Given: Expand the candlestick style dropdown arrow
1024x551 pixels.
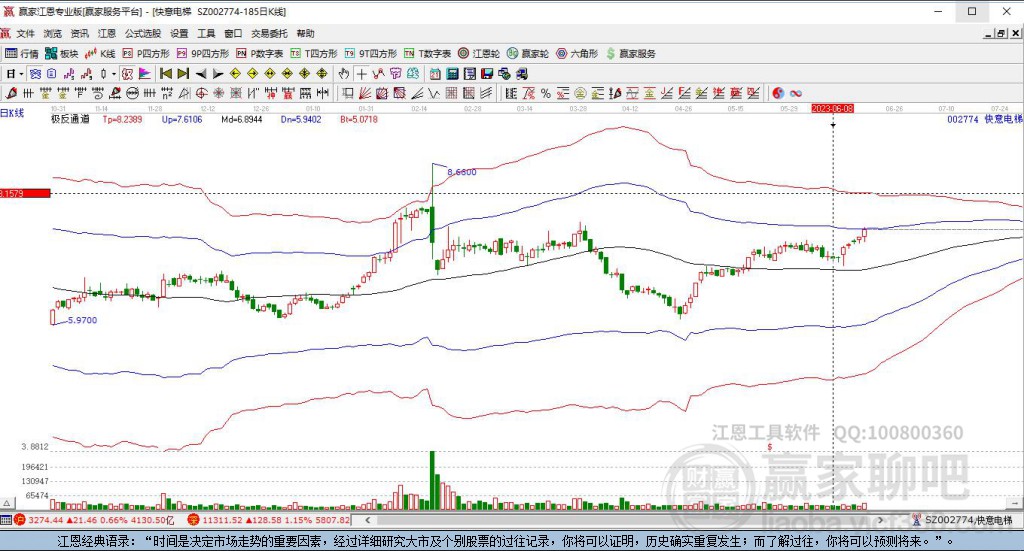Looking at the screenshot, I should [114, 74].
